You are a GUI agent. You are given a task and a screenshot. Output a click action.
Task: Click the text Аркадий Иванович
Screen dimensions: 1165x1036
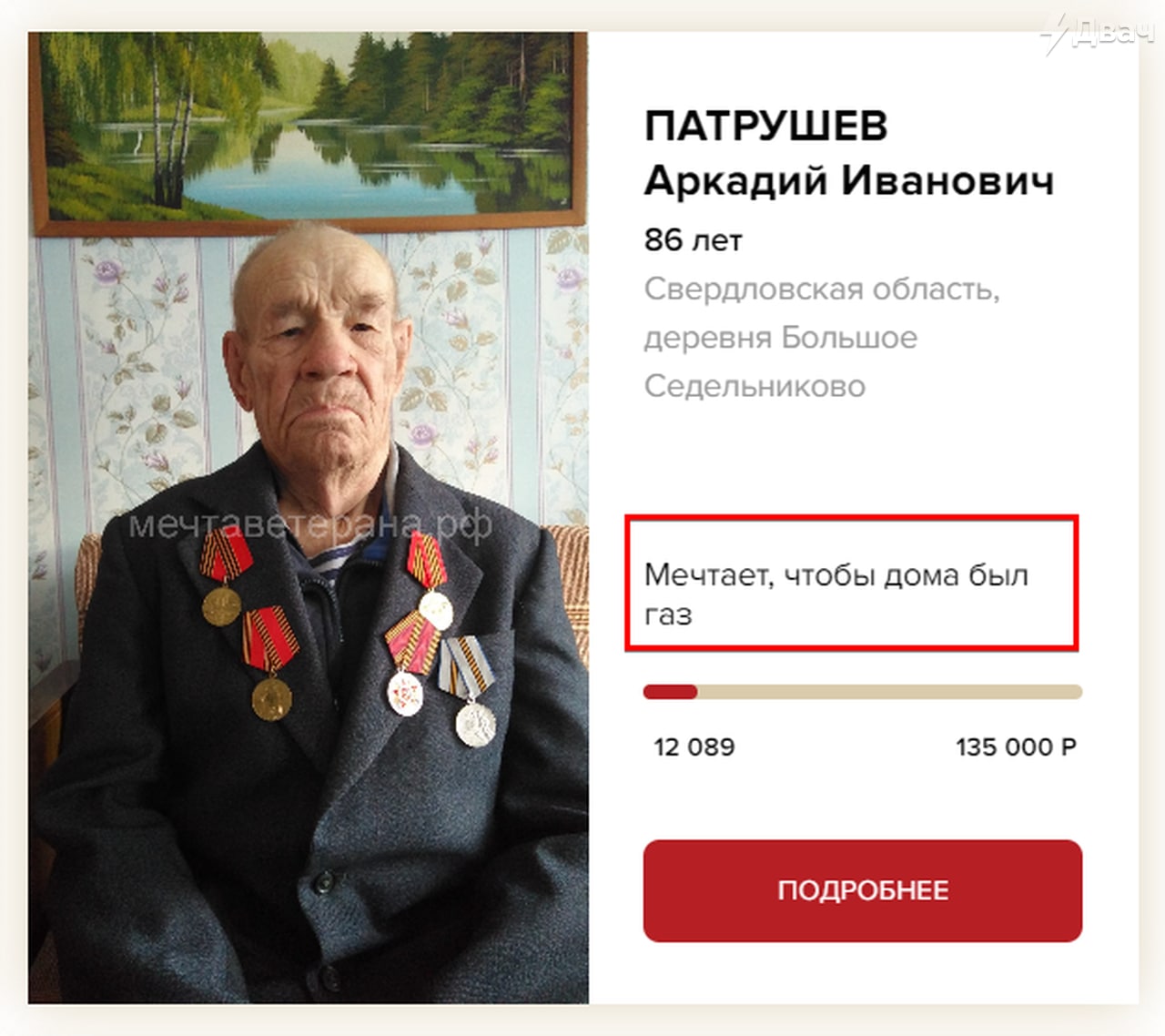coord(848,180)
